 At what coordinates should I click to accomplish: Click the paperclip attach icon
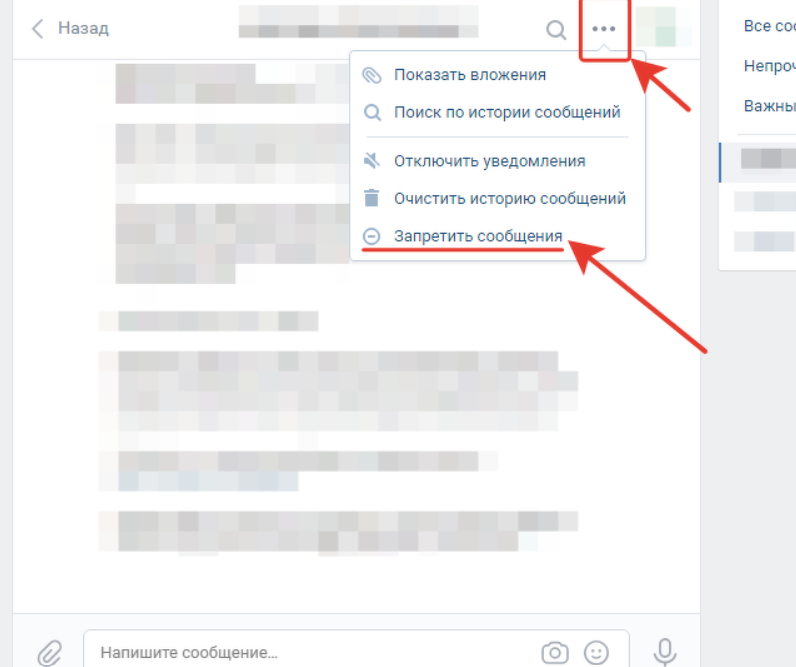tap(50, 653)
